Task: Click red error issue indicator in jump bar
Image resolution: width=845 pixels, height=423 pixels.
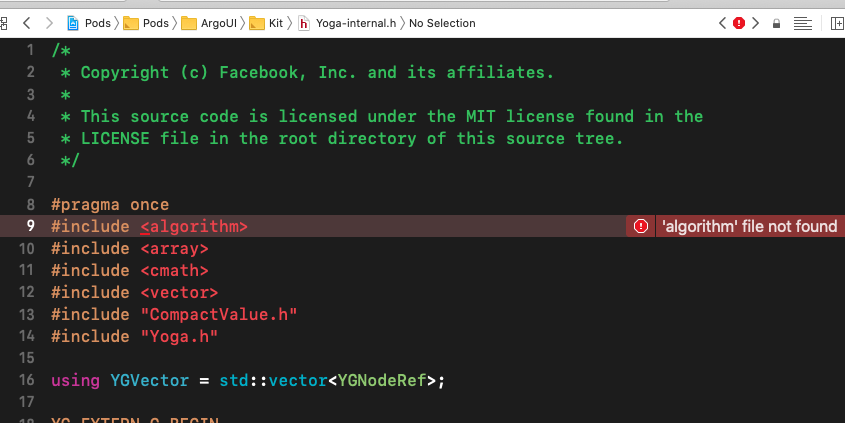Action: pos(739,22)
